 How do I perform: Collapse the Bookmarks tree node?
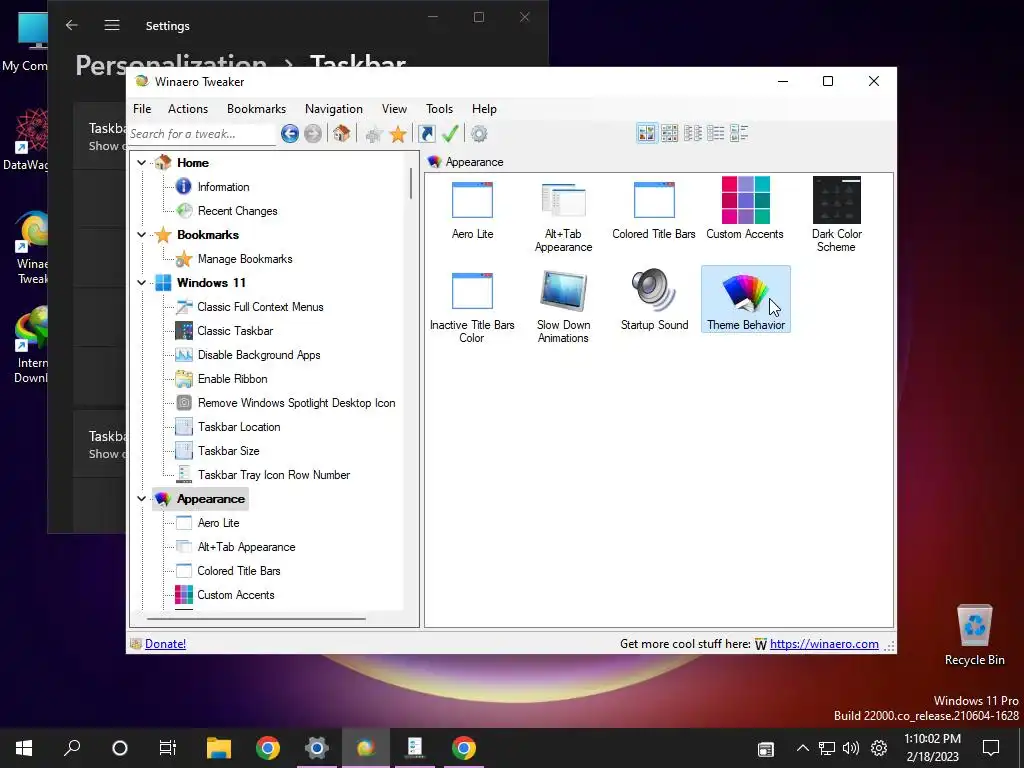tap(142, 234)
